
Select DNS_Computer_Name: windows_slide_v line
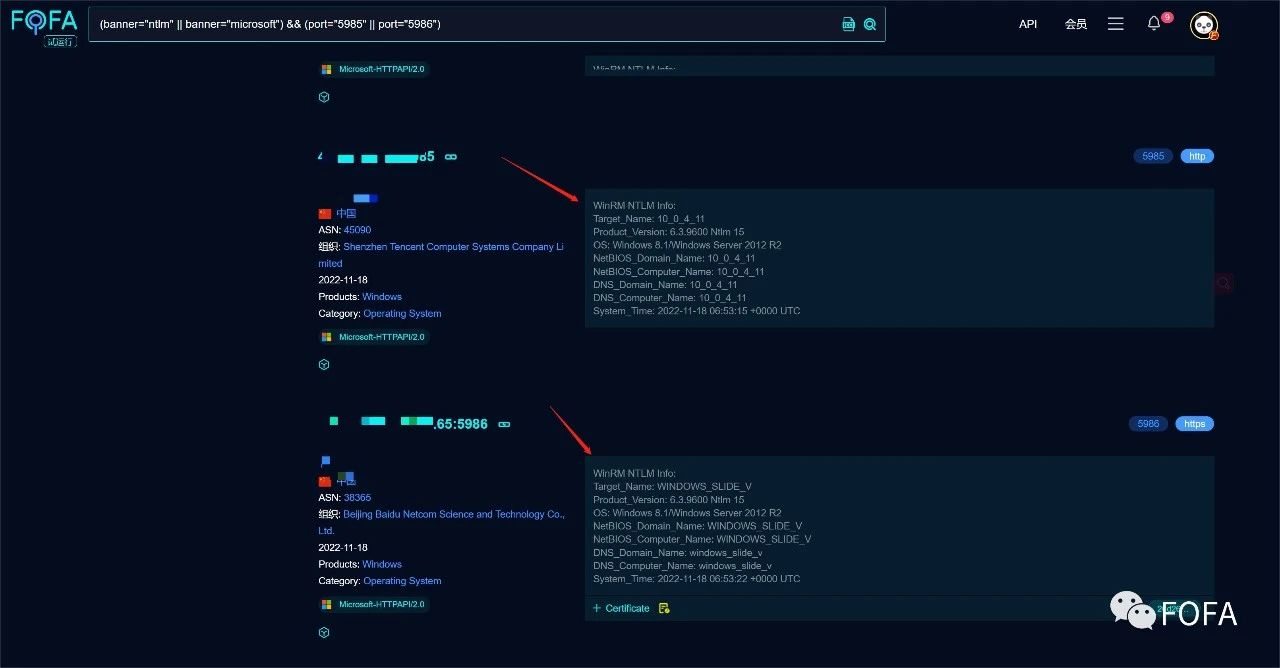click(682, 565)
